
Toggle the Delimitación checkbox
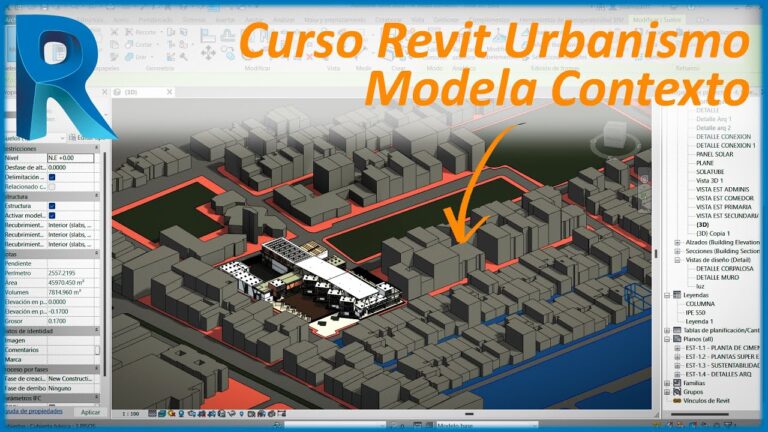point(52,177)
